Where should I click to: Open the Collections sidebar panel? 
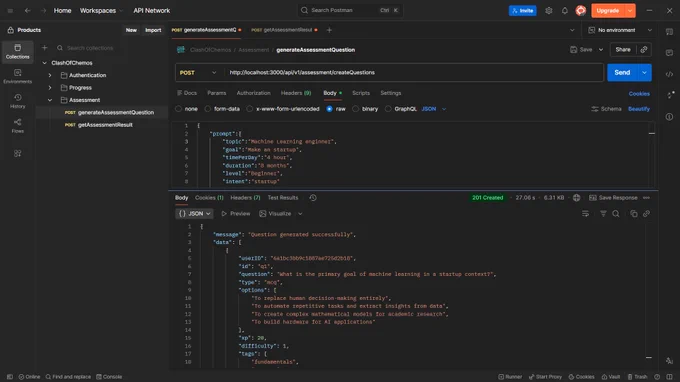point(17,52)
